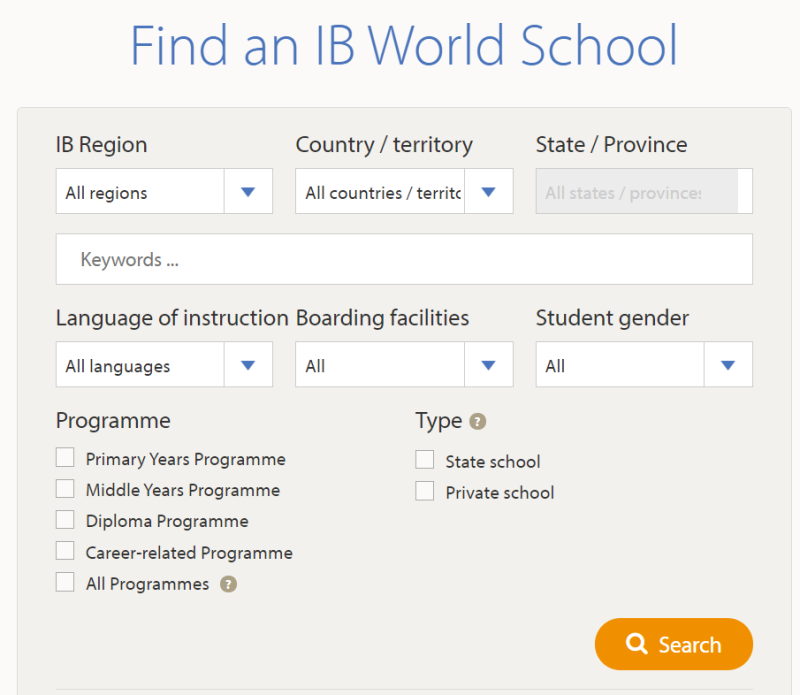The height and width of the screenshot is (695, 800).
Task: Click the orange Search button
Action: (x=673, y=644)
